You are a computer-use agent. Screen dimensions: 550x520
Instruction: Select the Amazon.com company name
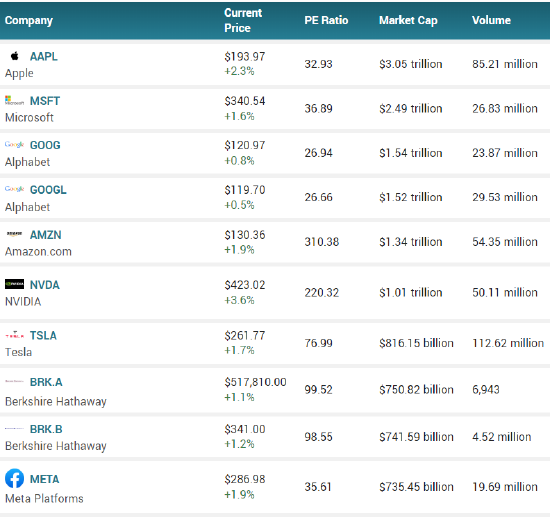pos(38,252)
